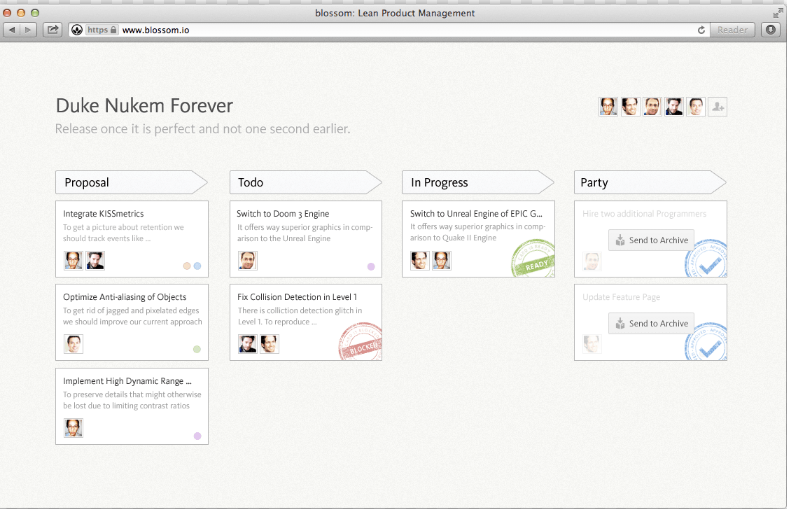Click the browser share icon

click(x=53, y=30)
